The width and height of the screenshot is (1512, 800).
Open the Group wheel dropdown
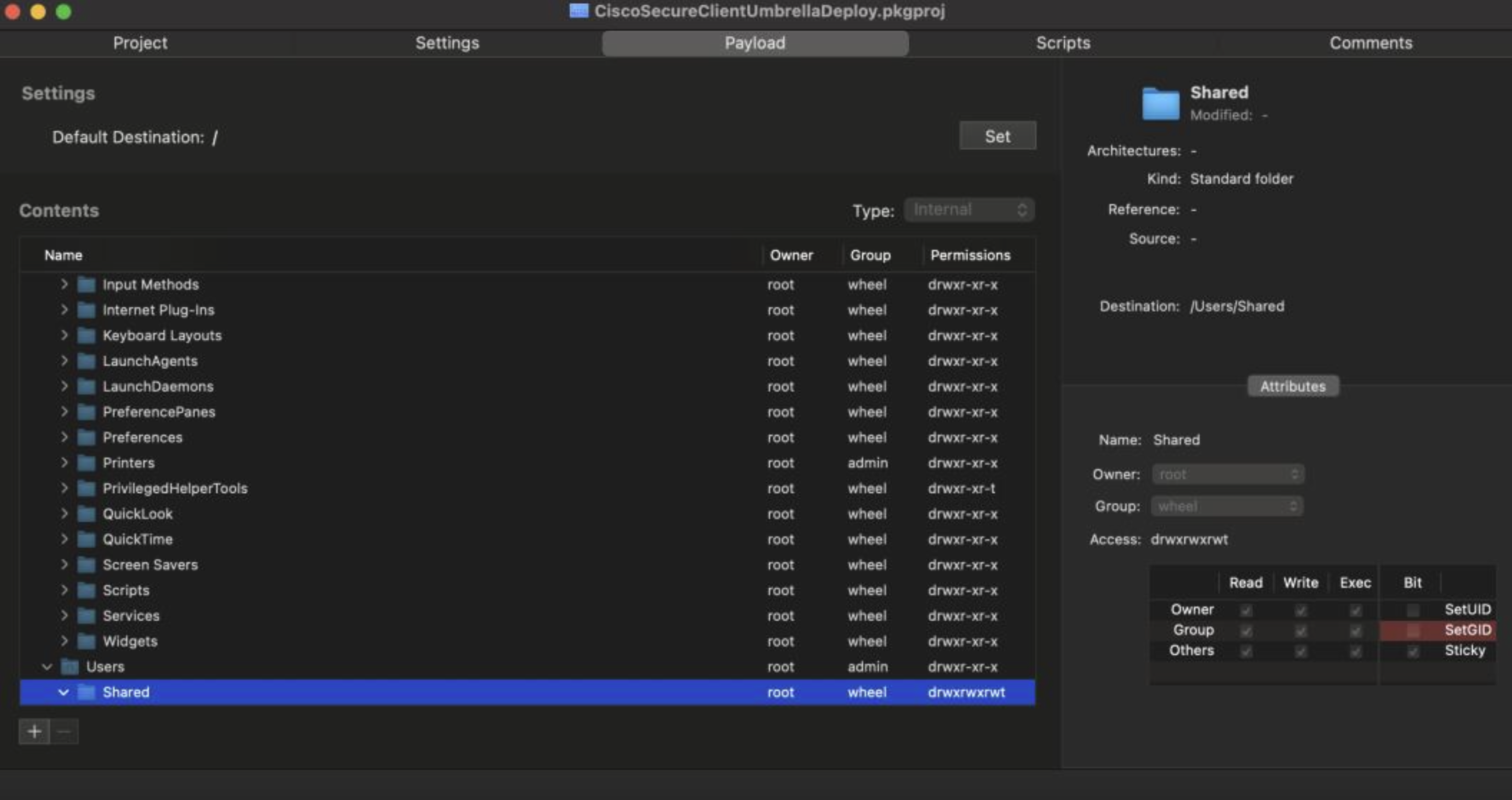tap(1227, 506)
